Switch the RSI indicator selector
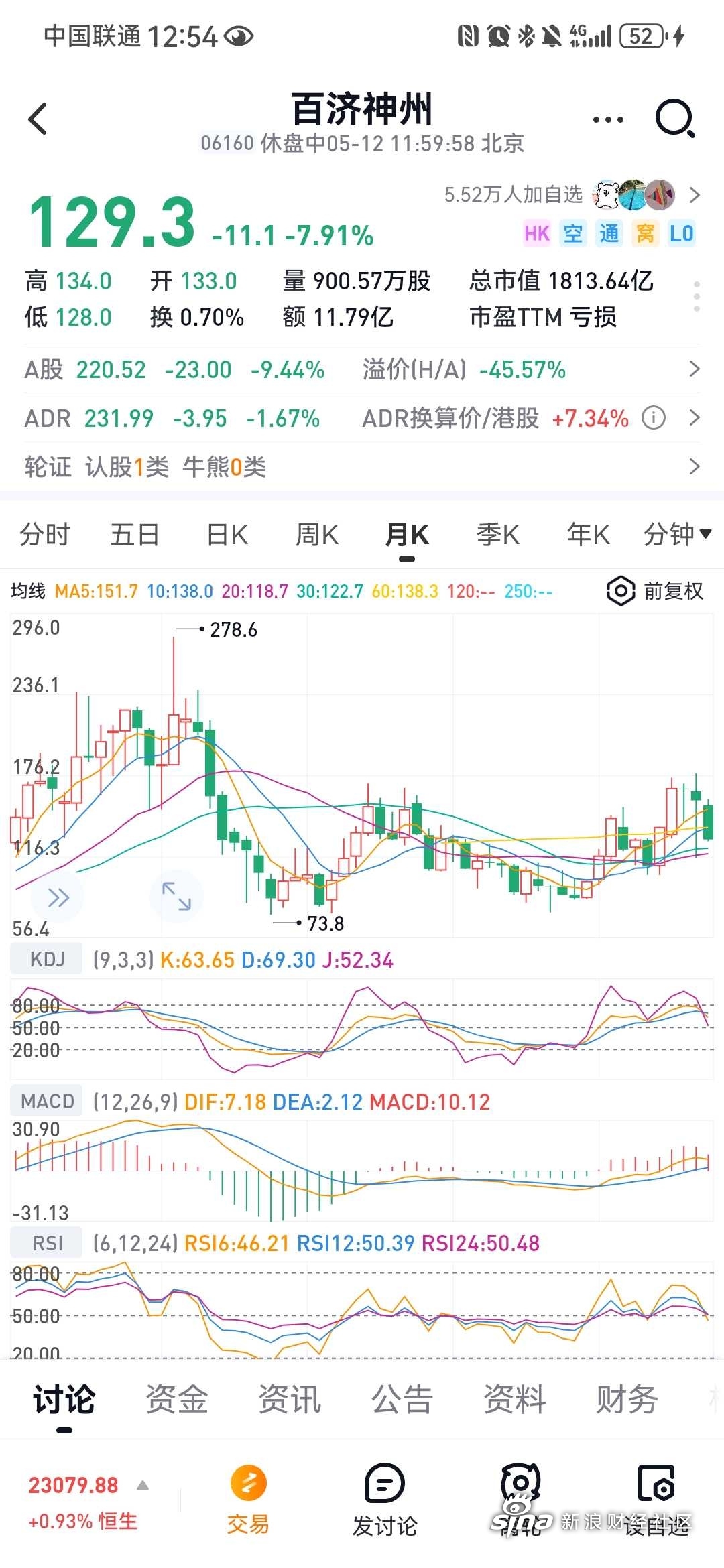 [x=47, y=1243]
